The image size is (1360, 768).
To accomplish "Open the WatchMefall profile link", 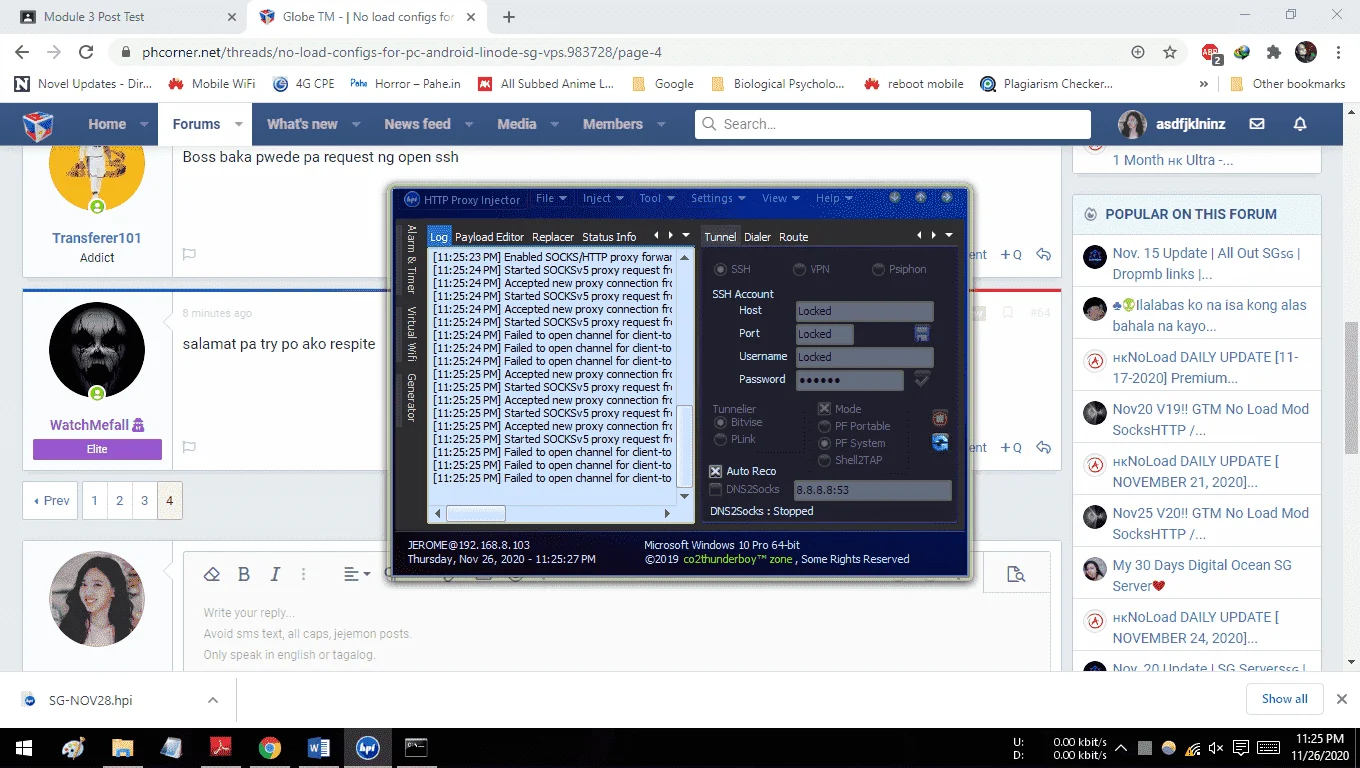I will tap(97, 425).
